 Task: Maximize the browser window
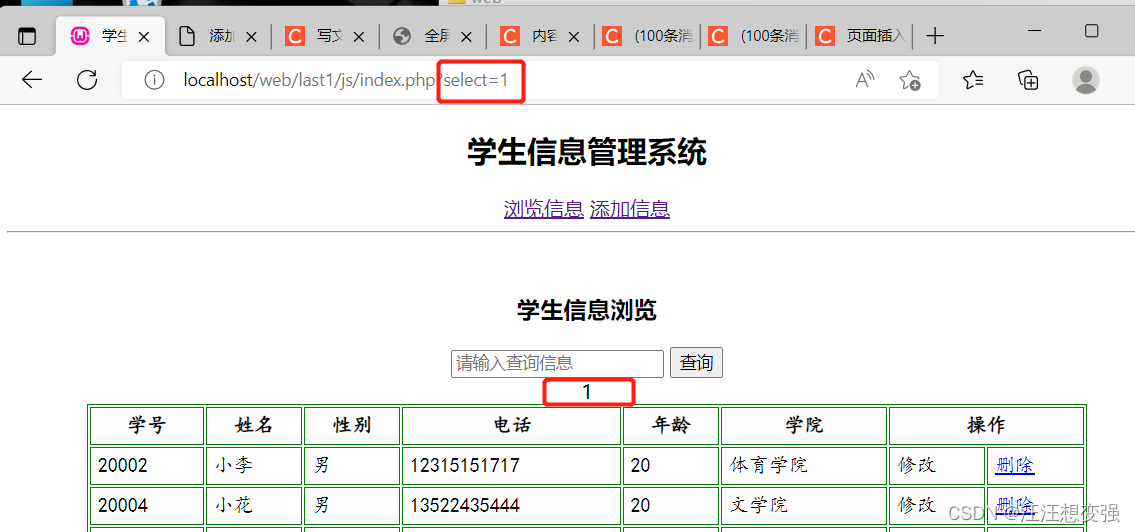[1092, 31]
